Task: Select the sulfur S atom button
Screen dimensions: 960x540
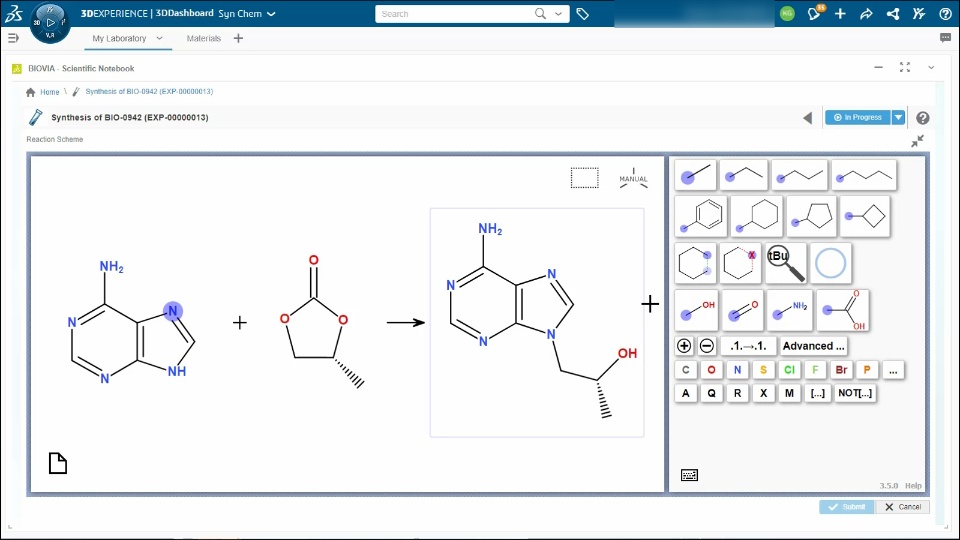Action: pos(763,370)
